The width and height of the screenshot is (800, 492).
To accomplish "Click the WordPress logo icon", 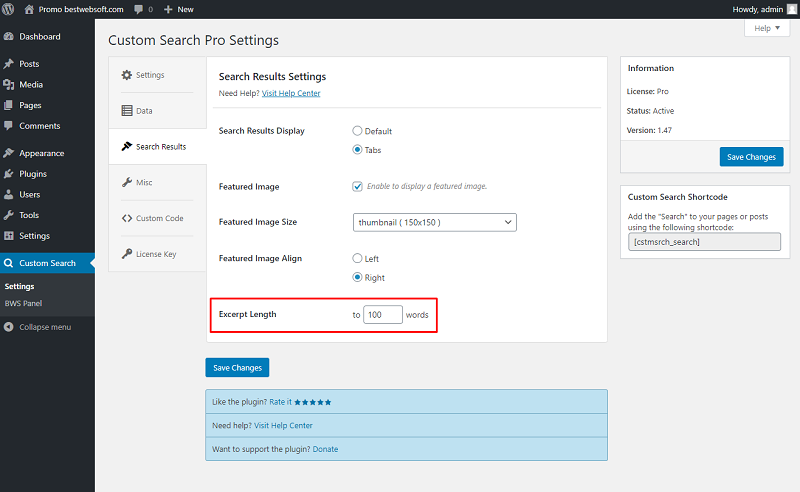I will coord(8,9).
